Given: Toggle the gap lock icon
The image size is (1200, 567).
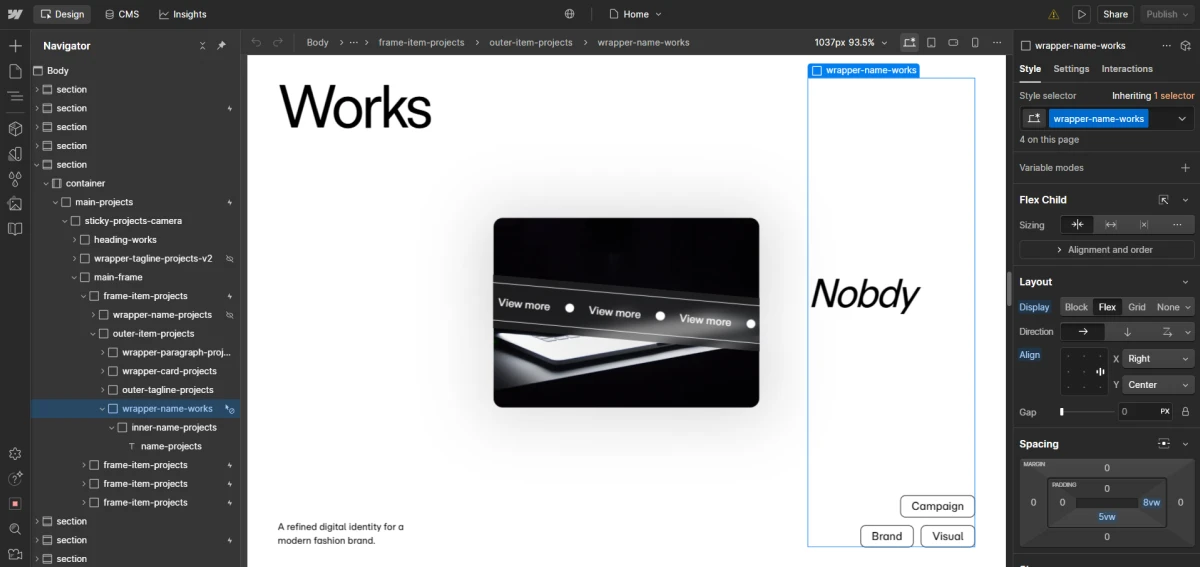Looking at the screenshot, I should tap(1186, 412).
